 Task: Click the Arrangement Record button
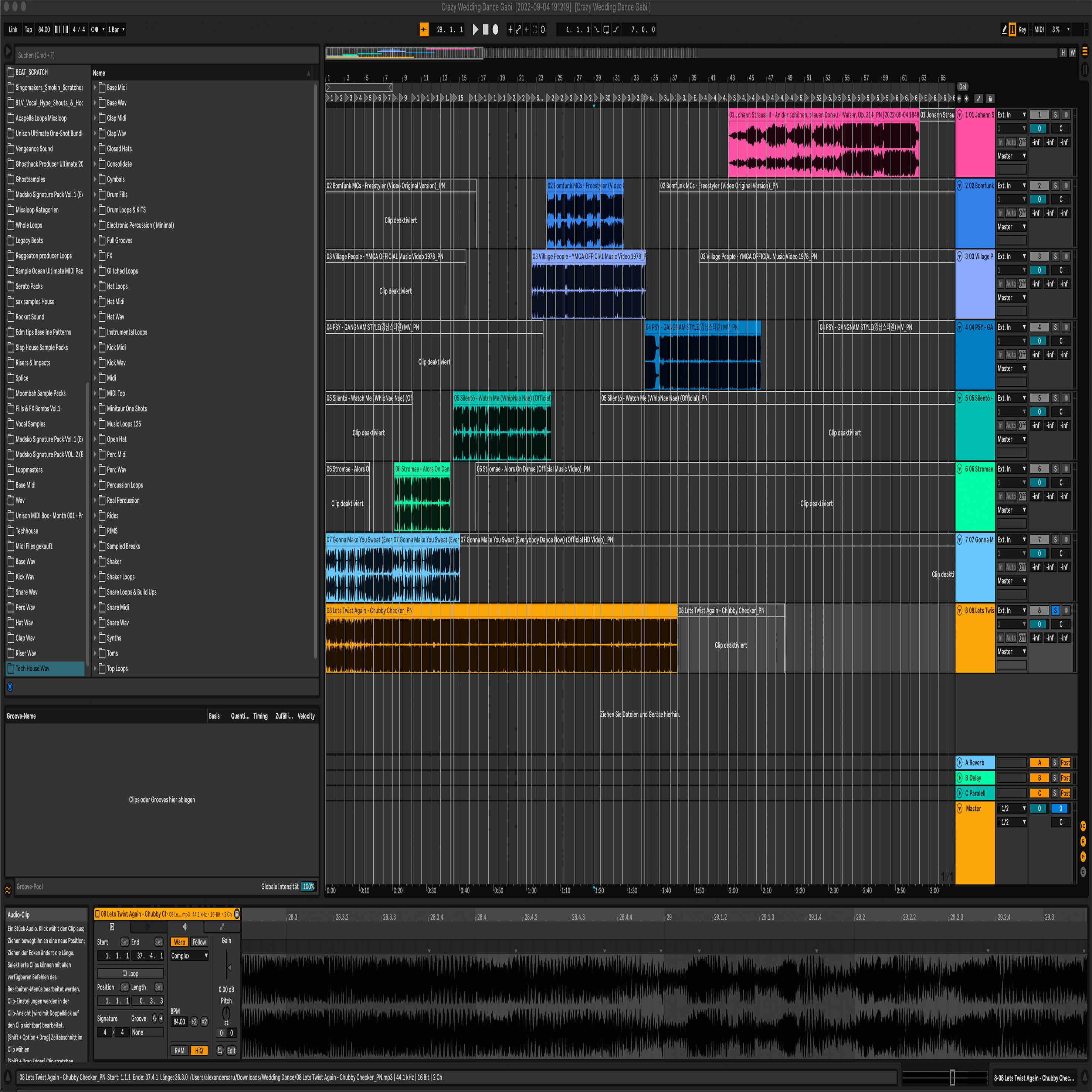coord(495,30)
